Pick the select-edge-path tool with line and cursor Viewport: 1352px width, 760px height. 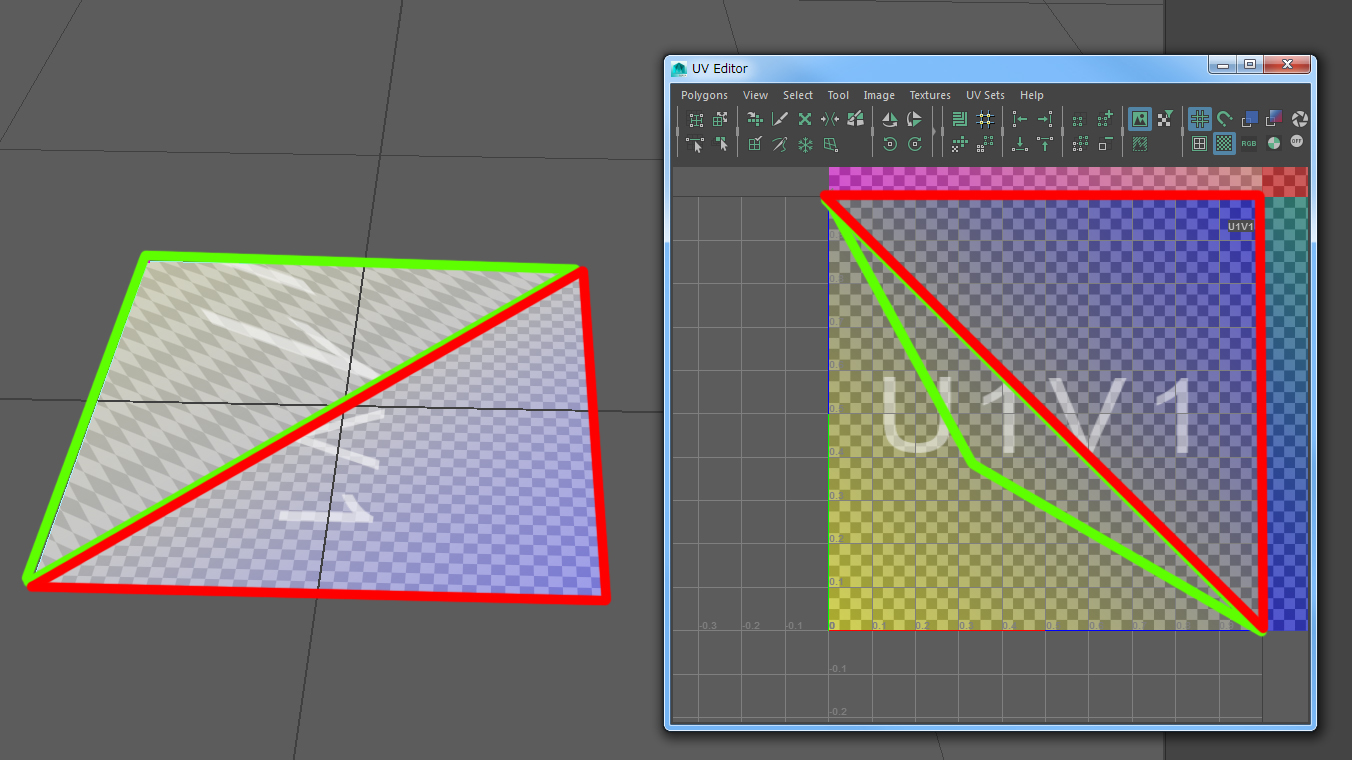point(696,144)
